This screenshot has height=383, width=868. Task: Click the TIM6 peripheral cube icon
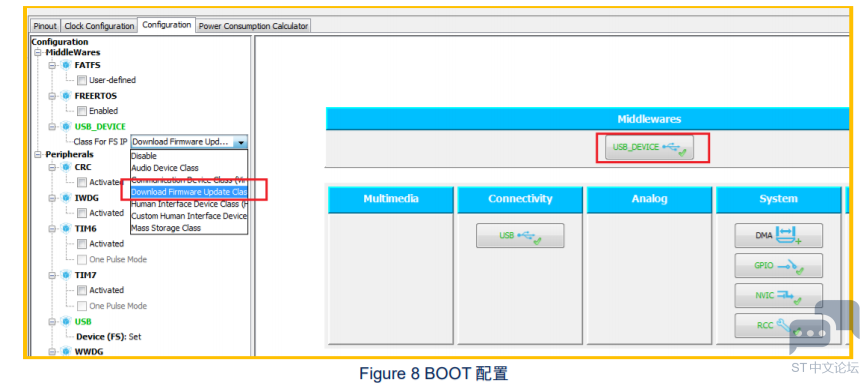(x=66, y=229)
